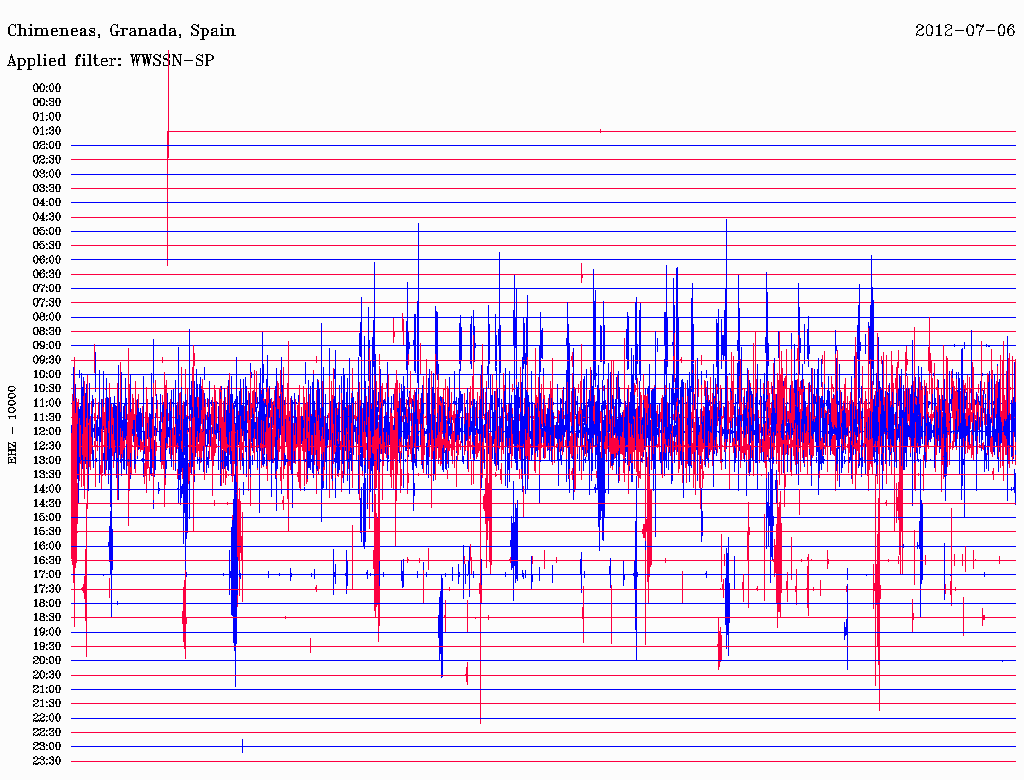Click the 14:00 time label

pyautogui.click(x=47, y=489)
